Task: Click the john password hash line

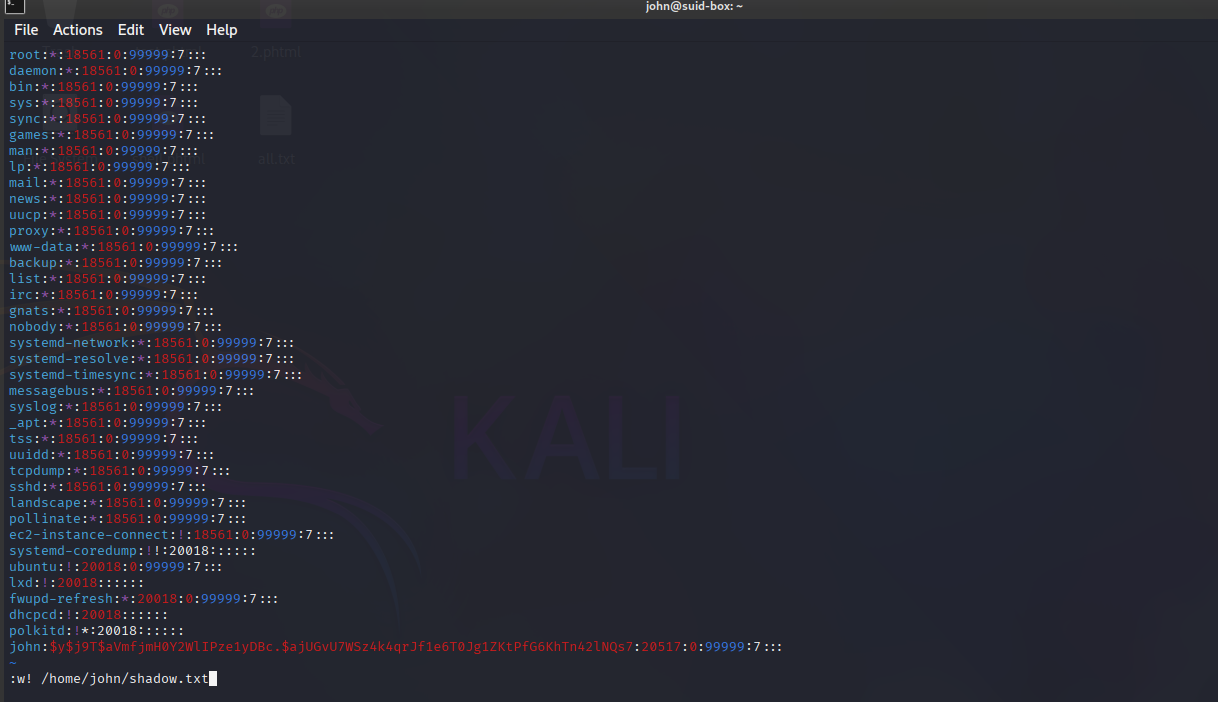Action: pyautogui.click(x=395, y=647)
